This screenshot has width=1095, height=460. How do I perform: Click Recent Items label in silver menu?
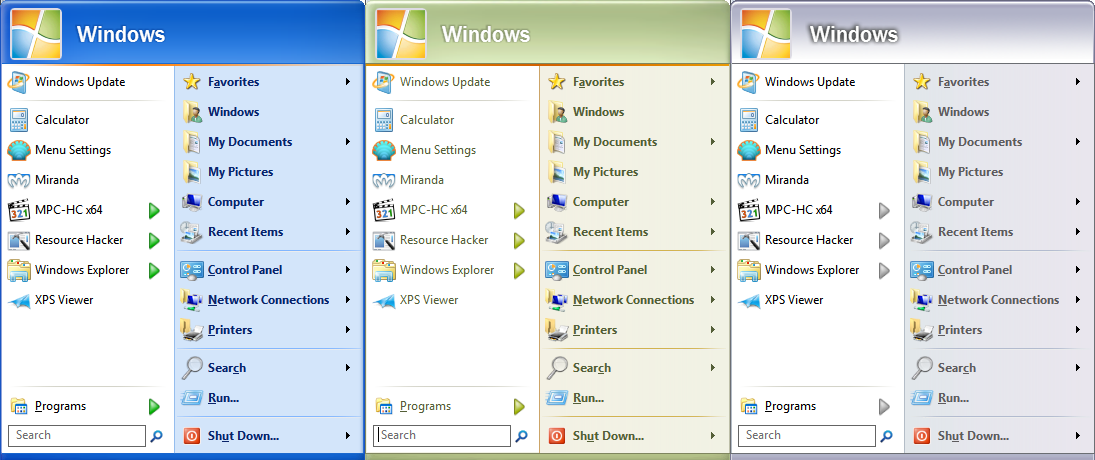point(975,232)
